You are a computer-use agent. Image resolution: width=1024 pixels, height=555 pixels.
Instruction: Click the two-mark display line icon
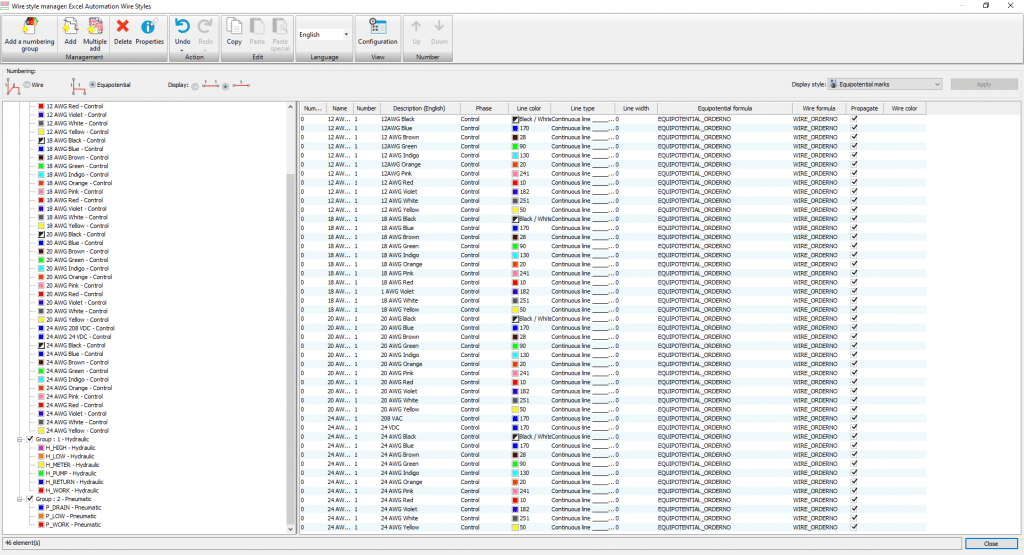point(210,84)
